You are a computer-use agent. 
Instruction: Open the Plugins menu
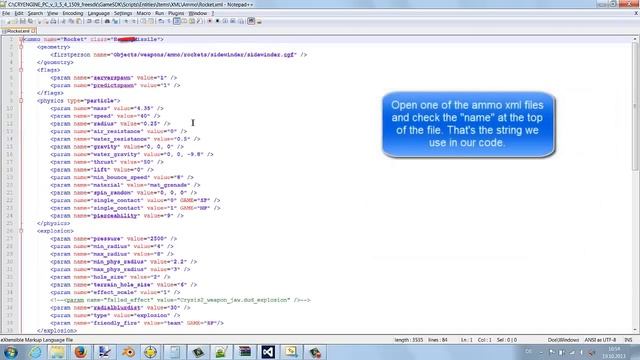coord(176,13)
